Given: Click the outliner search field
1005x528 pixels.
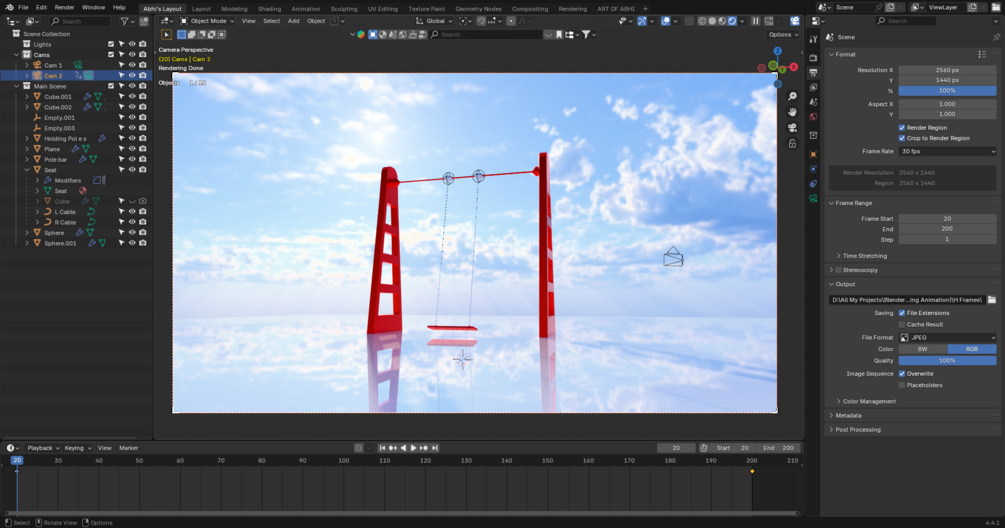Looking at the screenshot, I should tap(81, 21).
